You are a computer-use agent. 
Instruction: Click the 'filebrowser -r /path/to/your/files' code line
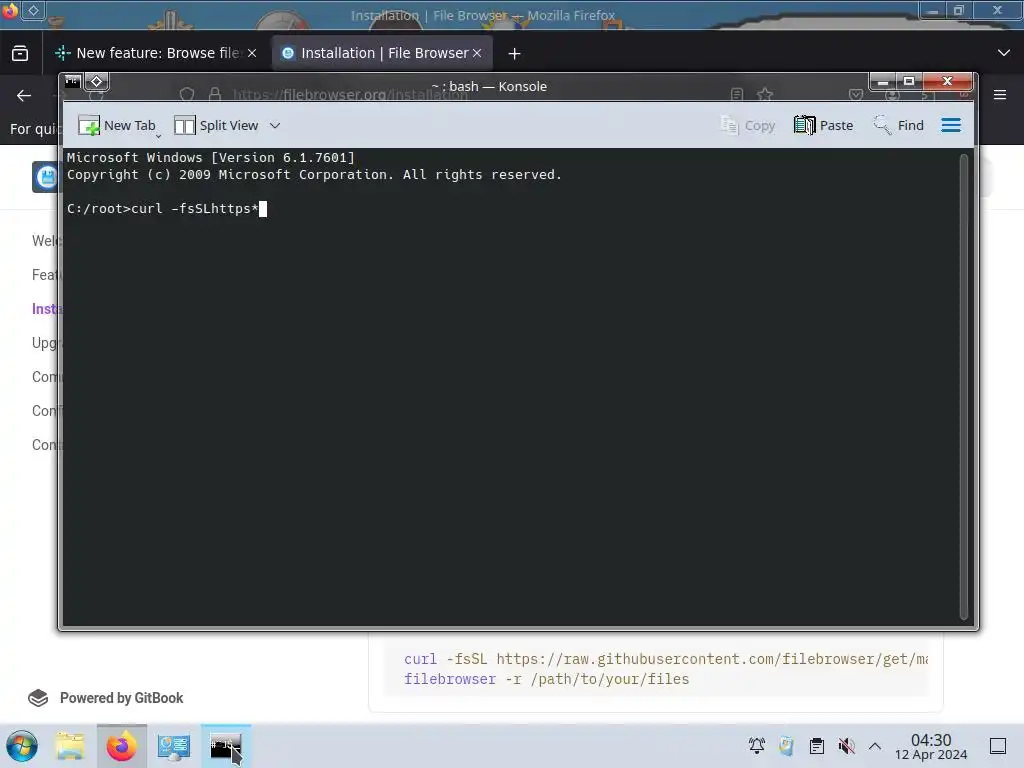(x=547, y=679)
